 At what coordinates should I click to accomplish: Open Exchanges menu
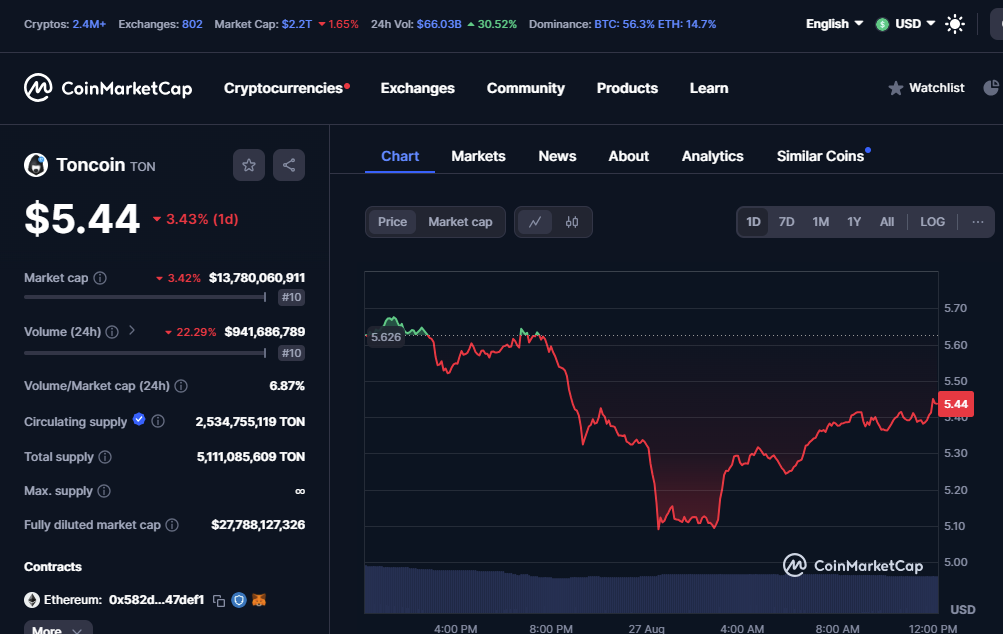418,88
